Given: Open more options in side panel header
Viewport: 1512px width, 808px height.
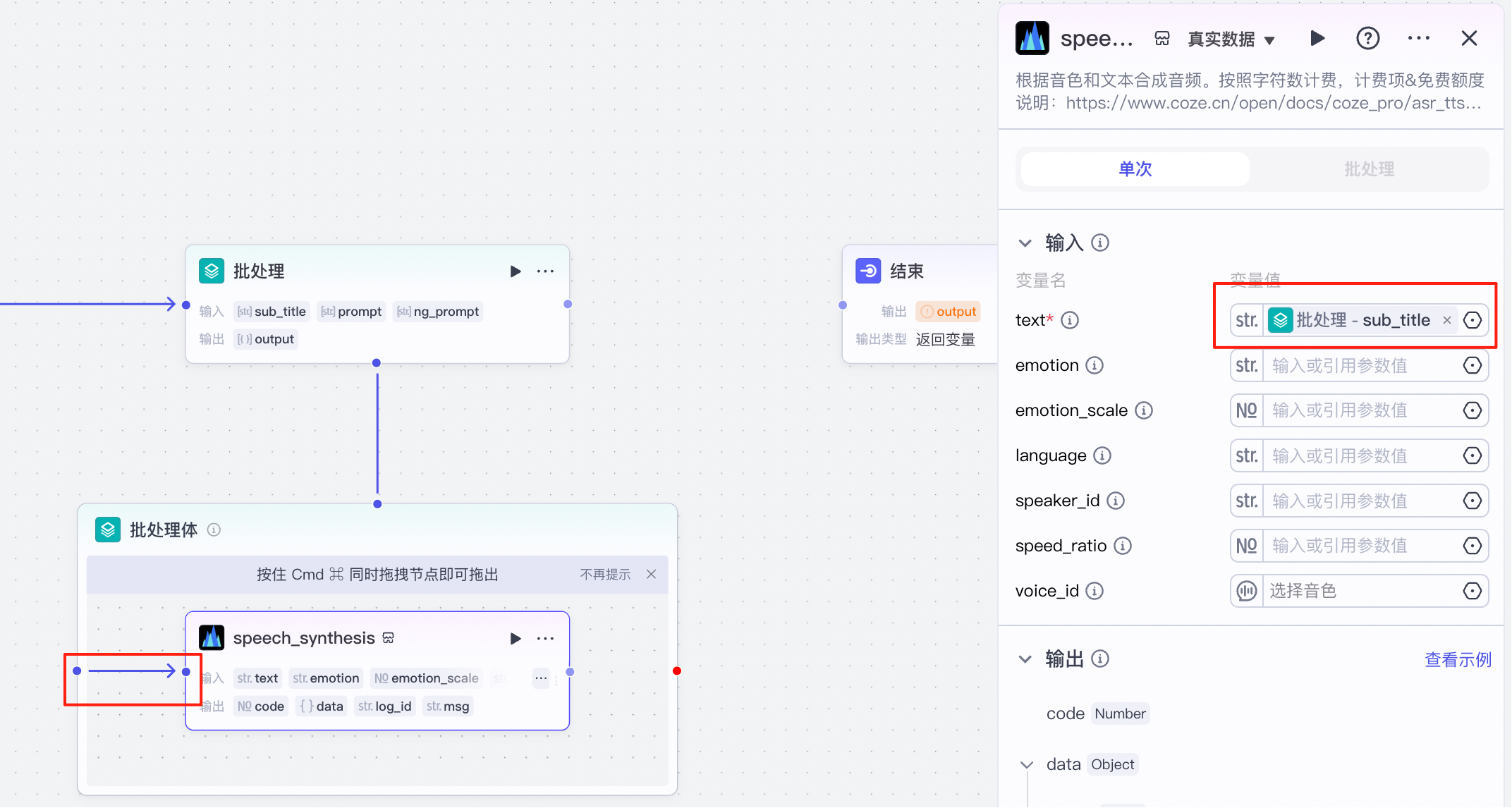Looking at the screenshot, I should click(x=1418, y=38).
